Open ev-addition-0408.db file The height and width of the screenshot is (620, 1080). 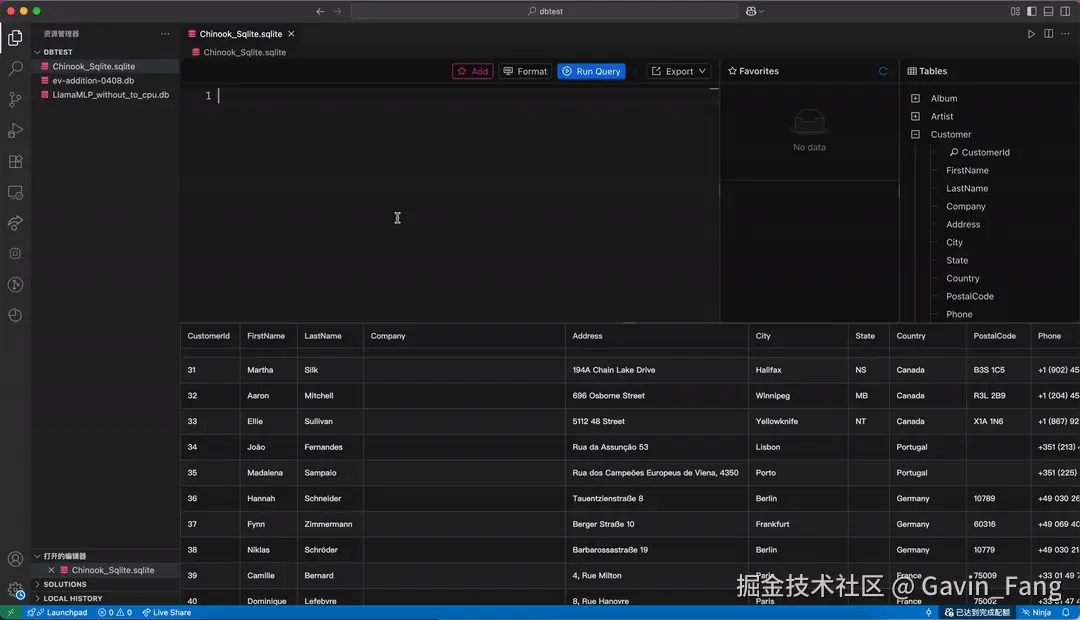click(105, 81)
